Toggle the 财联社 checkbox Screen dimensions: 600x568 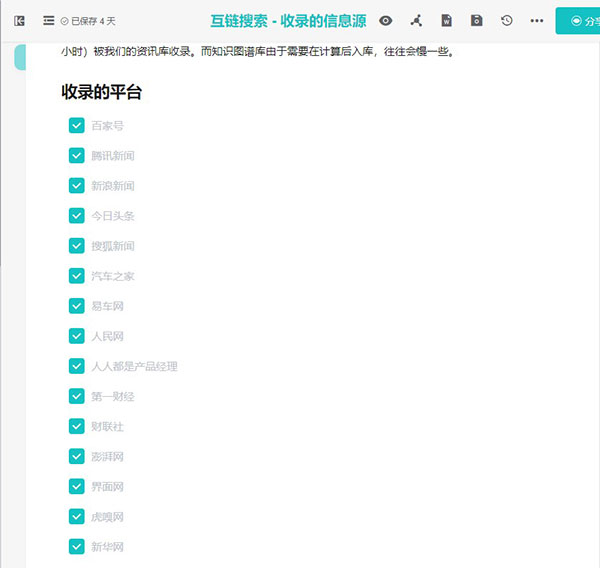click(x=76, y=426)
